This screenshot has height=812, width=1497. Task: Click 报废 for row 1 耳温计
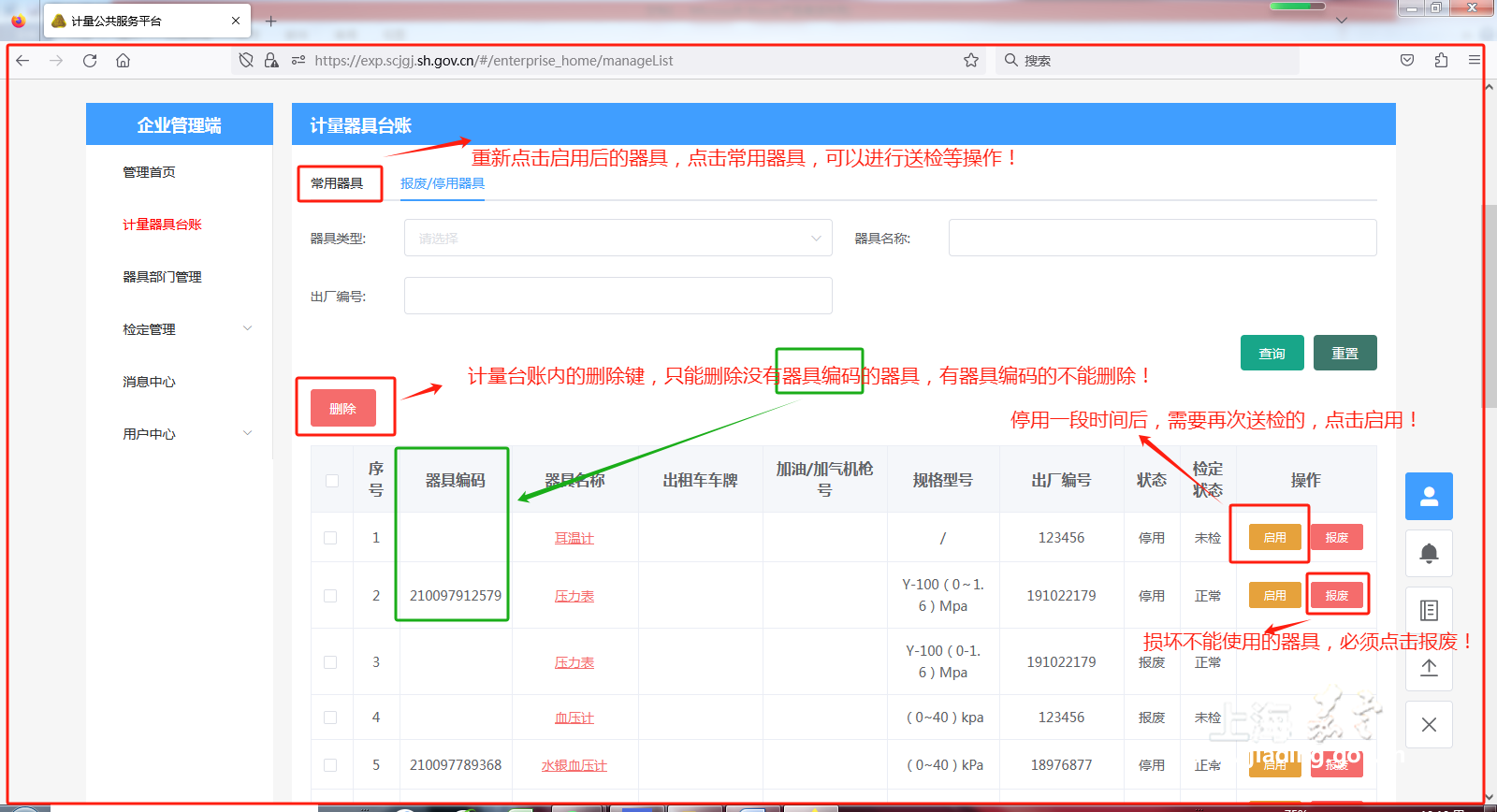[1337, 537]
